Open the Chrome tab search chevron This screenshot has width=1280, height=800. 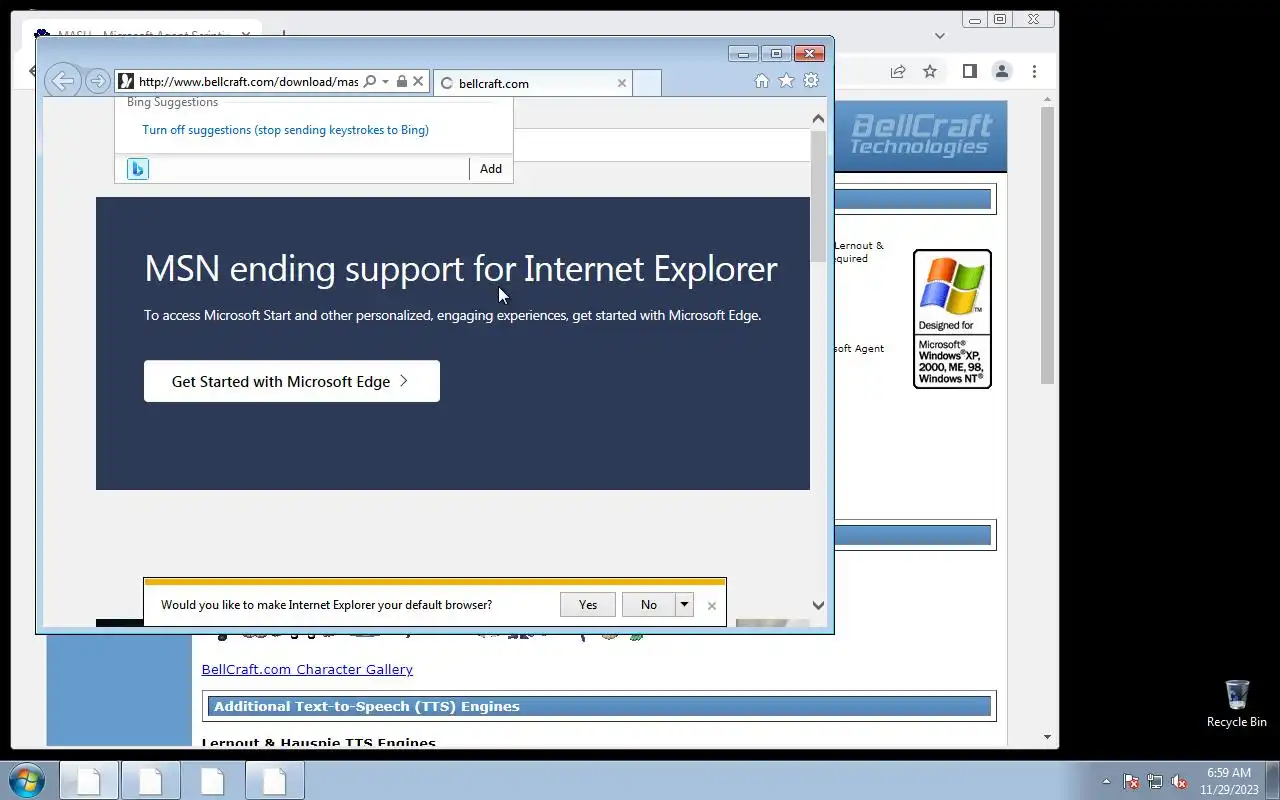click(x=939, y=36)
